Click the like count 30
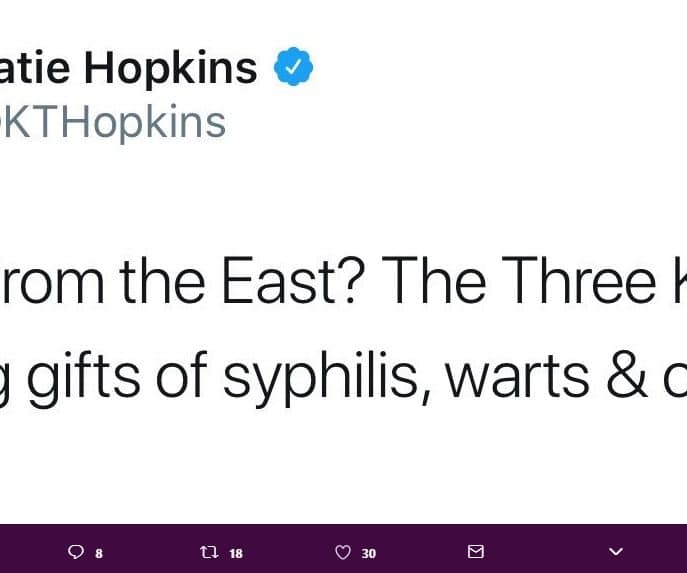This screenshot has width=687, height=573. (368, 554)
